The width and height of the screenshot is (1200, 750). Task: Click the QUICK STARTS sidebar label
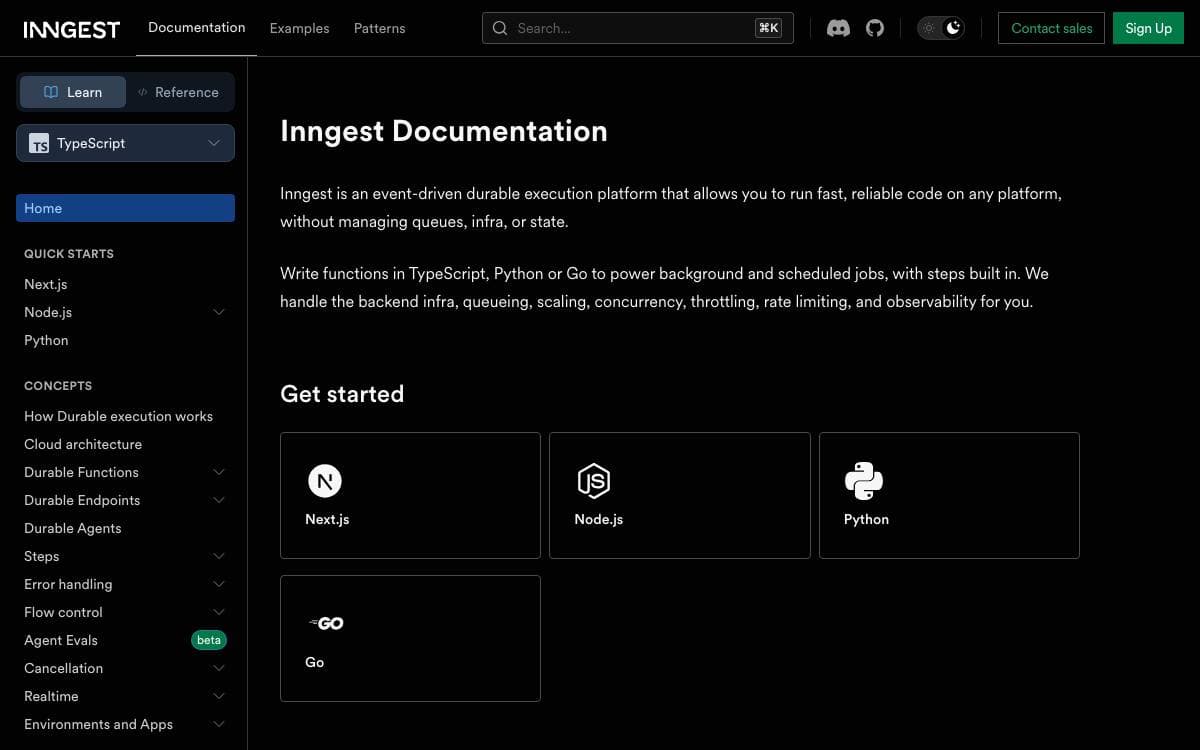pos(69,254)
